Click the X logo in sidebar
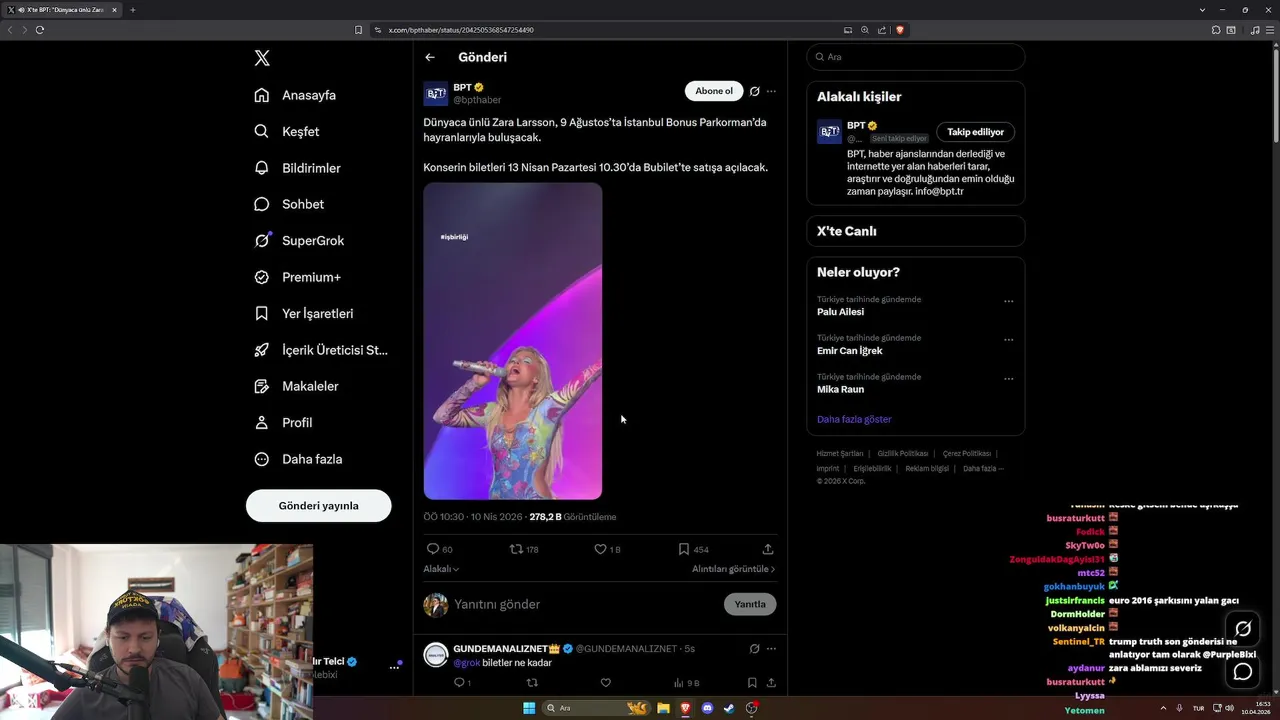The width and height of the screenshot is (1280, 720). pos(262,58)
